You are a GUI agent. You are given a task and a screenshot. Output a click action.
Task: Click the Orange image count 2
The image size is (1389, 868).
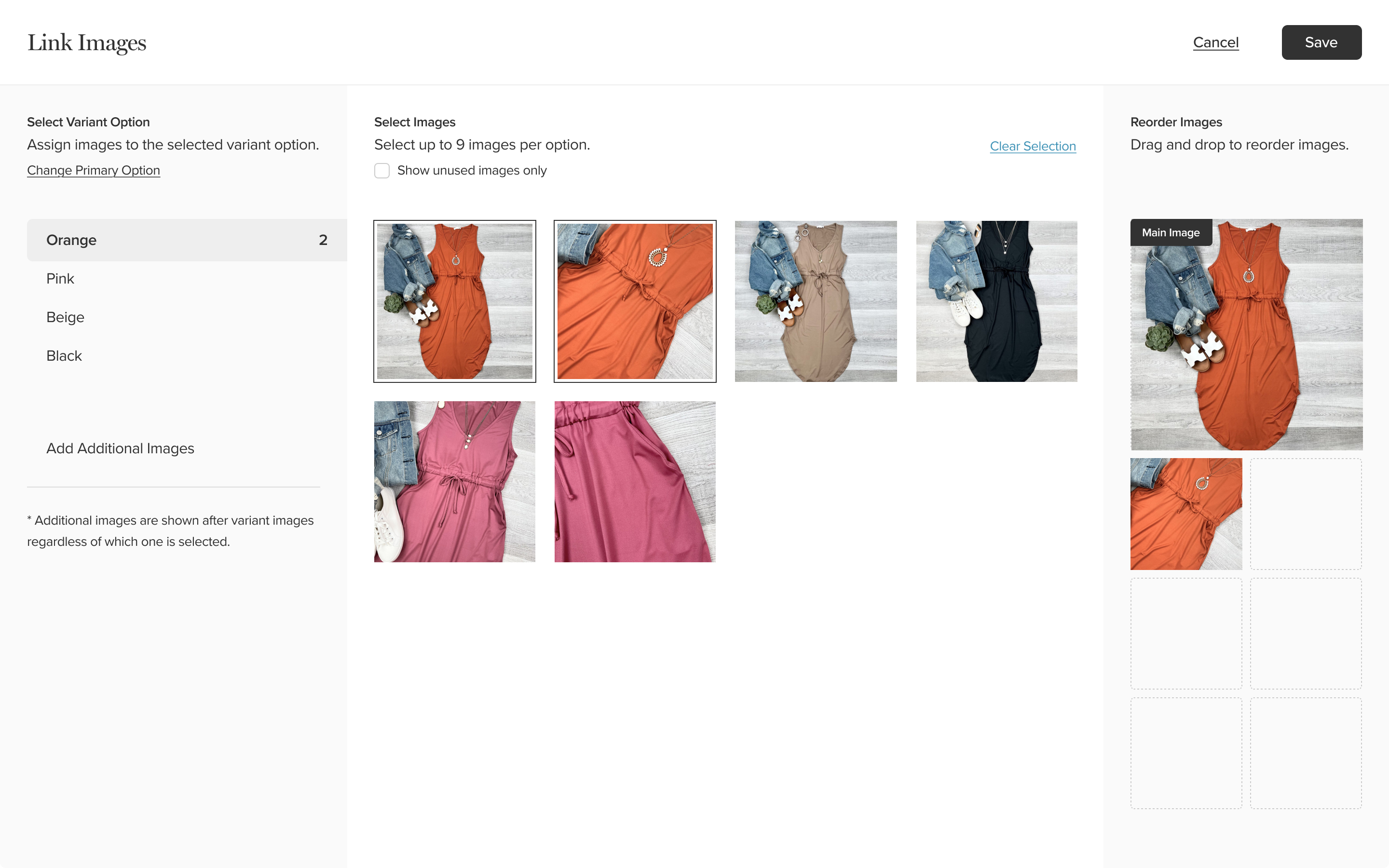coord(323,240)
